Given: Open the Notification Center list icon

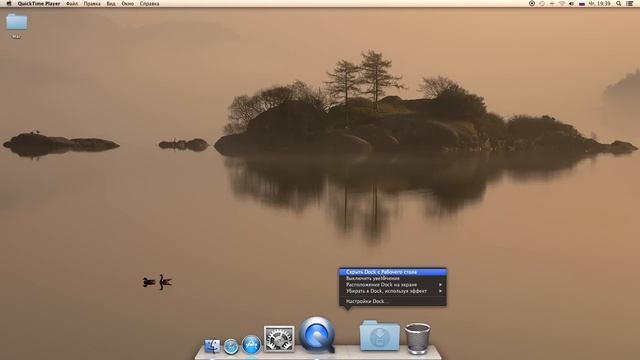Looking at the screenshot, I should pos(630,3).
